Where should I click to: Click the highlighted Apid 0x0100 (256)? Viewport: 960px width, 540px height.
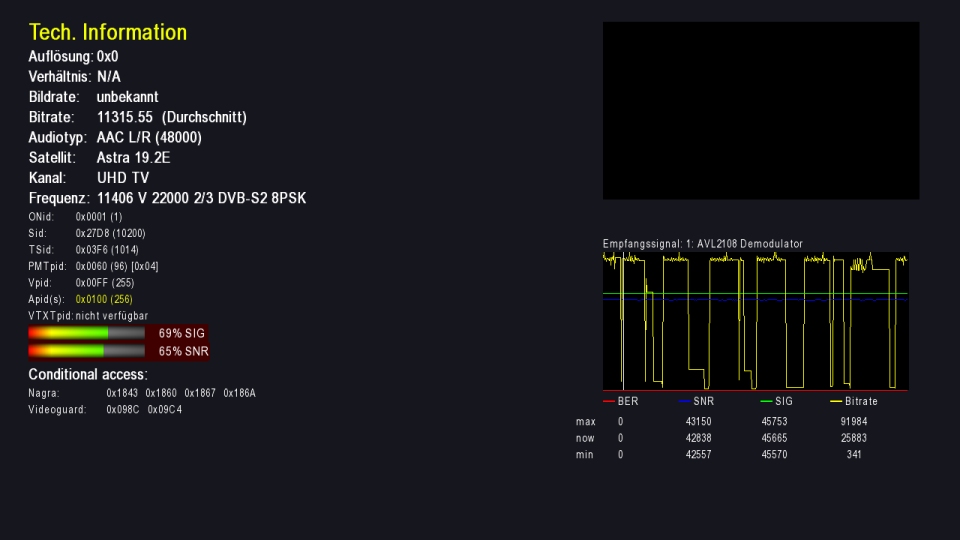tap(103, 299)
